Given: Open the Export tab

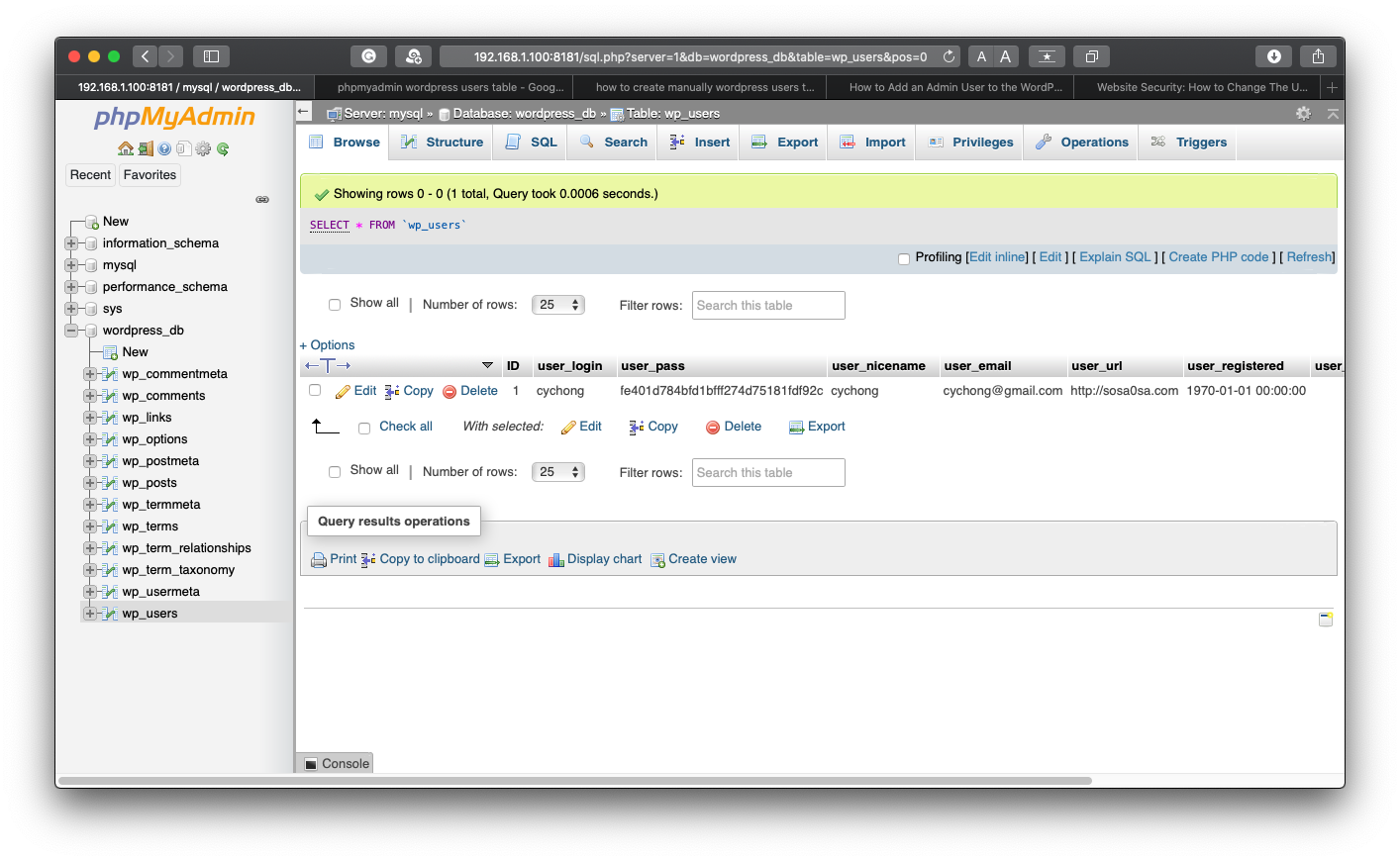Looking at the screenshot, I should [x=785, y=143].
